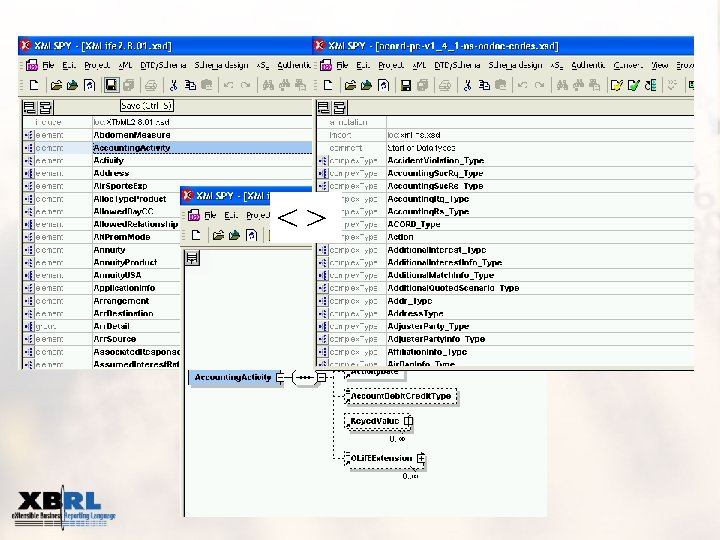Click Check well-formedness icon in right XMLSpy
The image size is (720, 540).
coord(617,85)
